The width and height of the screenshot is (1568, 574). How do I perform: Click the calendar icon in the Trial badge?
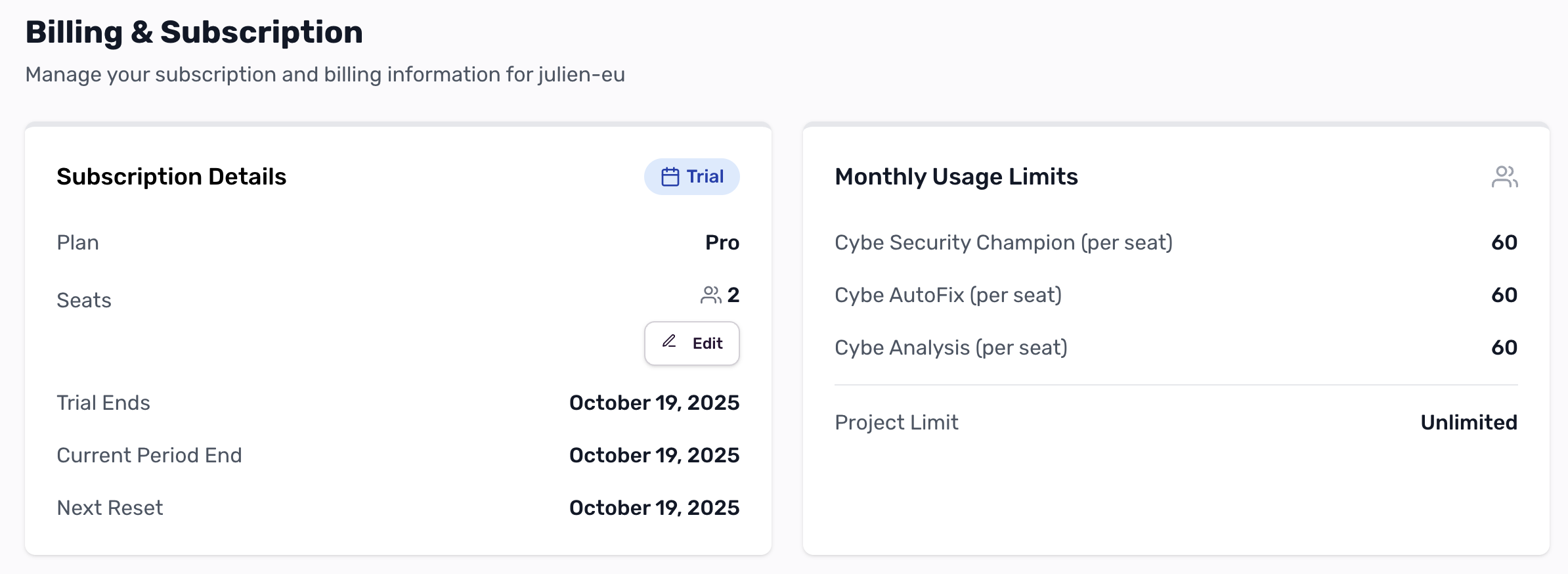[x=670, y=177]
